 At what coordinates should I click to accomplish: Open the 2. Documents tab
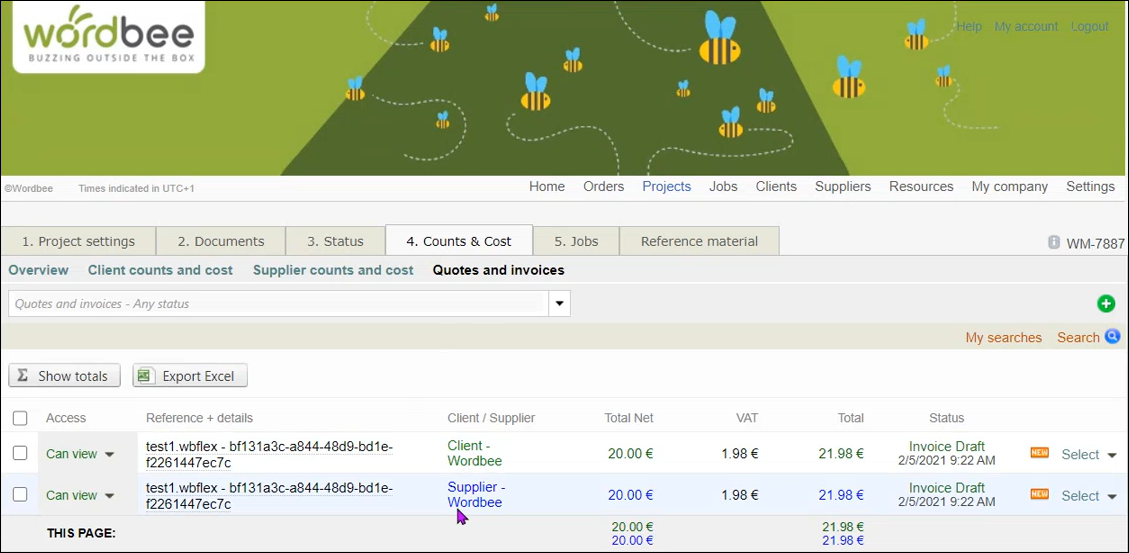(220, 241)
